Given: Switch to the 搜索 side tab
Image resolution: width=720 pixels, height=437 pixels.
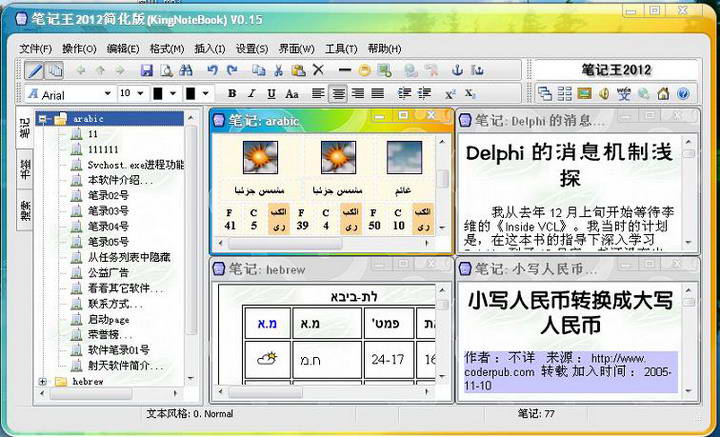Looking at the screenshot, I should point(25,210).
